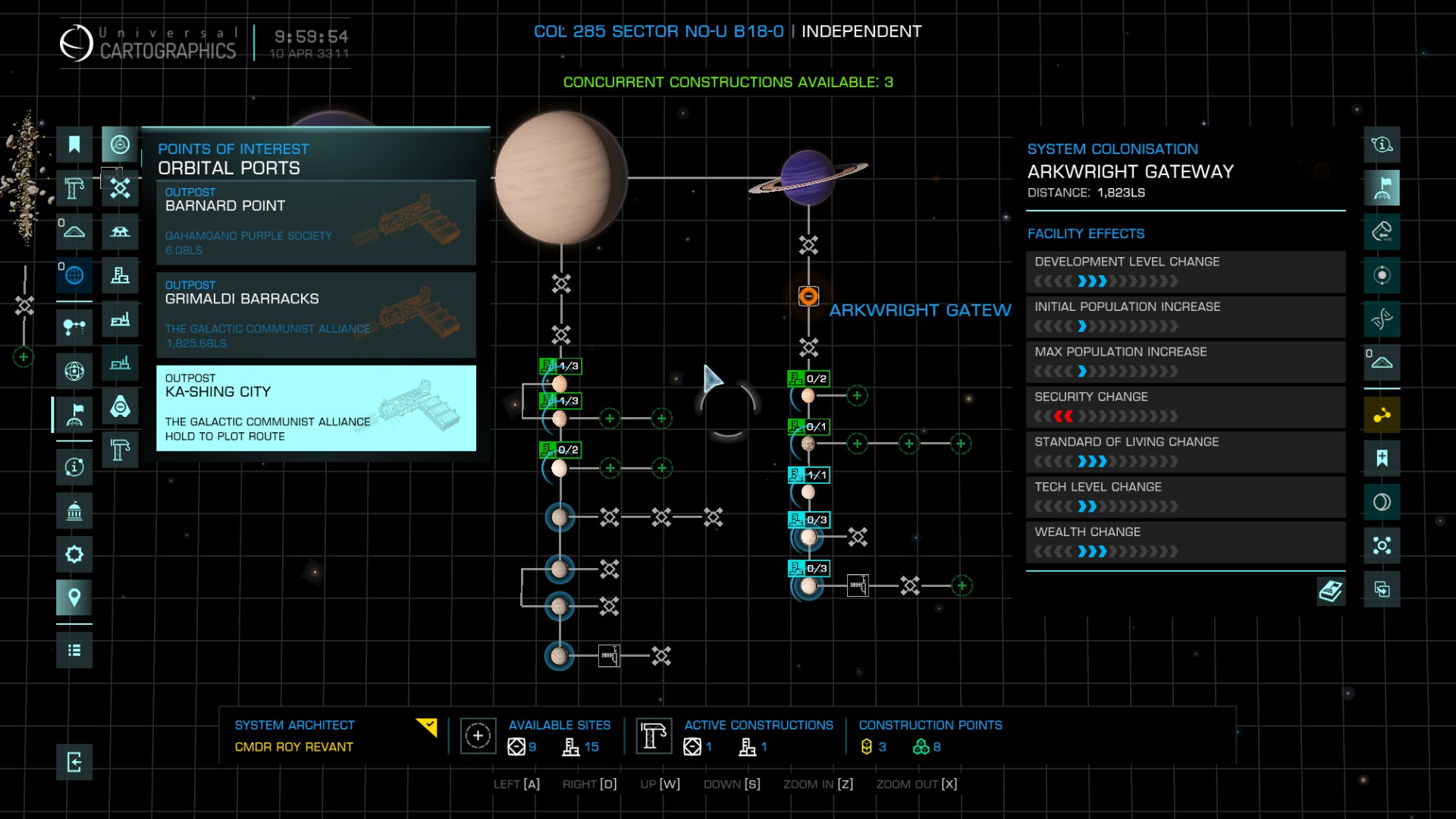The height and width of the screenshot is (819, 1456).
Task: Toggle the settlements buildings filter icon
Action: (x=120, y=275)
